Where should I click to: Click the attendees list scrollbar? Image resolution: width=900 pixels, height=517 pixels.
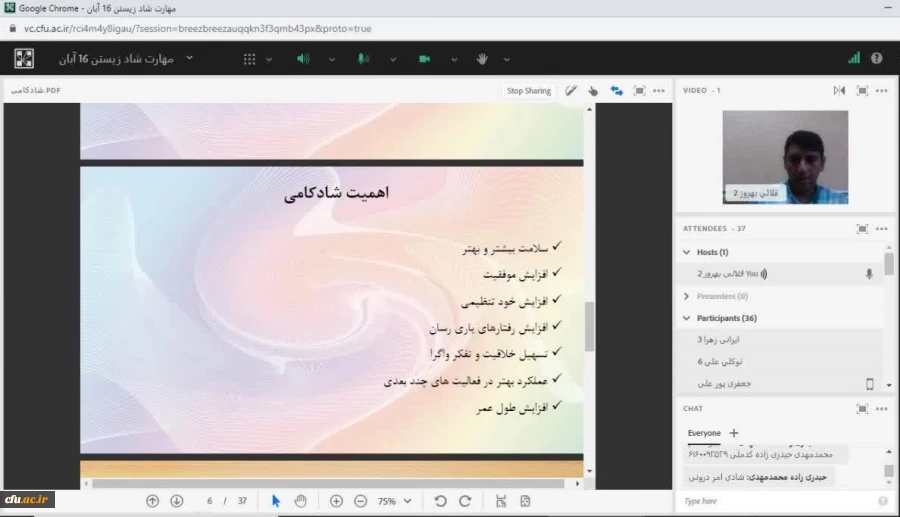[x=889, y=265]
